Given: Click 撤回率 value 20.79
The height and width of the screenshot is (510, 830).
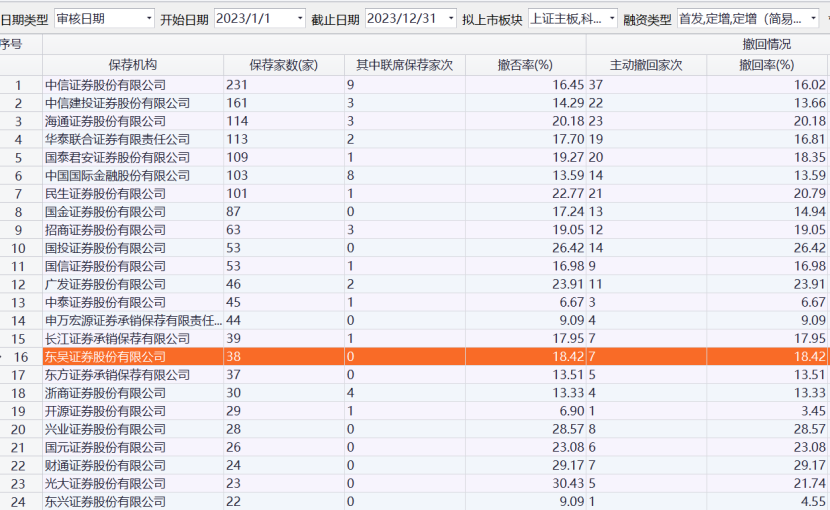Looking at the screenshot, I should coord(809,194).
